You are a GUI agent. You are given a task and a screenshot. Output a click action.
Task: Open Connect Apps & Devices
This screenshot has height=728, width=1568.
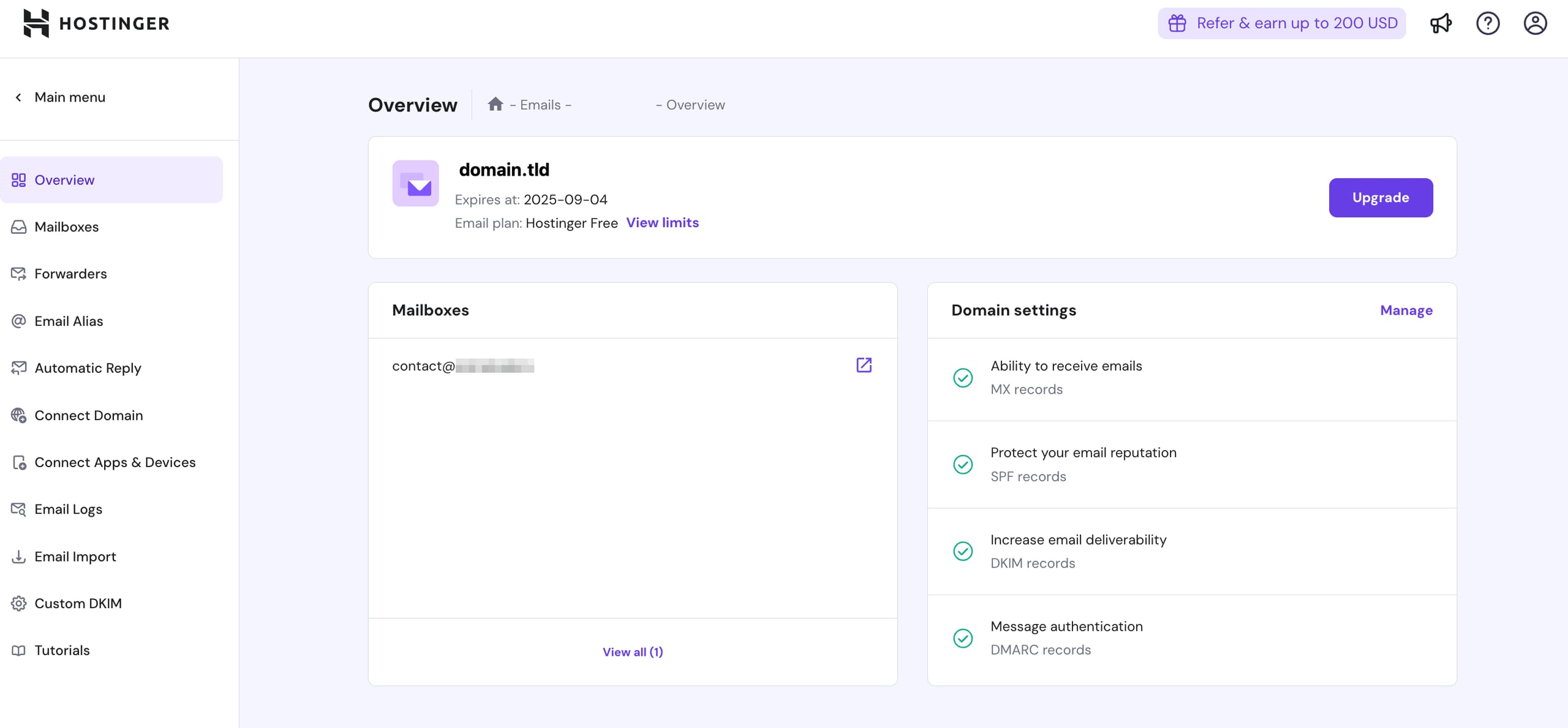coord(115,462)
